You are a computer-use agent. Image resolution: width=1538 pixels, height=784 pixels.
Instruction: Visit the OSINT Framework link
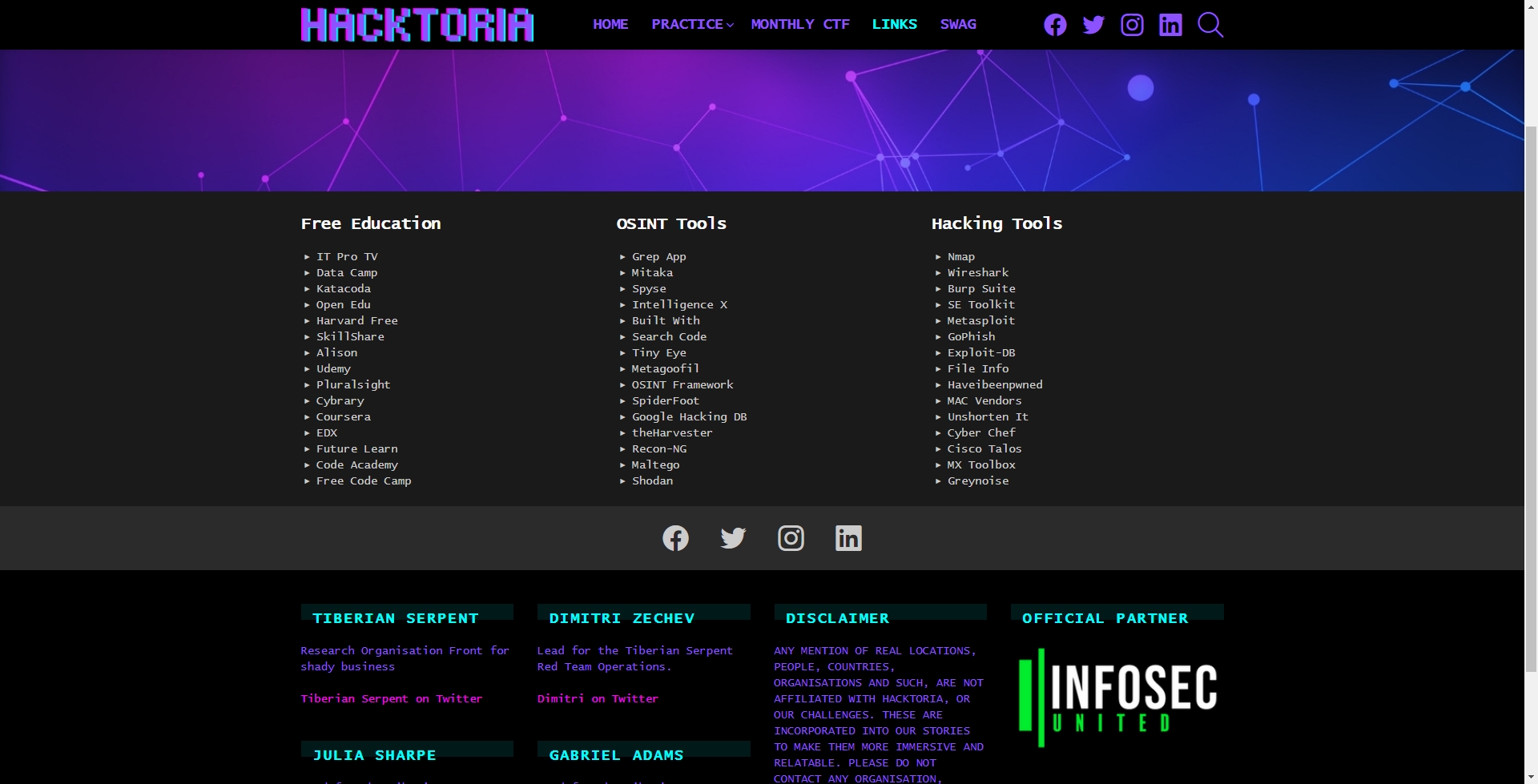click(x=682, y=384)
